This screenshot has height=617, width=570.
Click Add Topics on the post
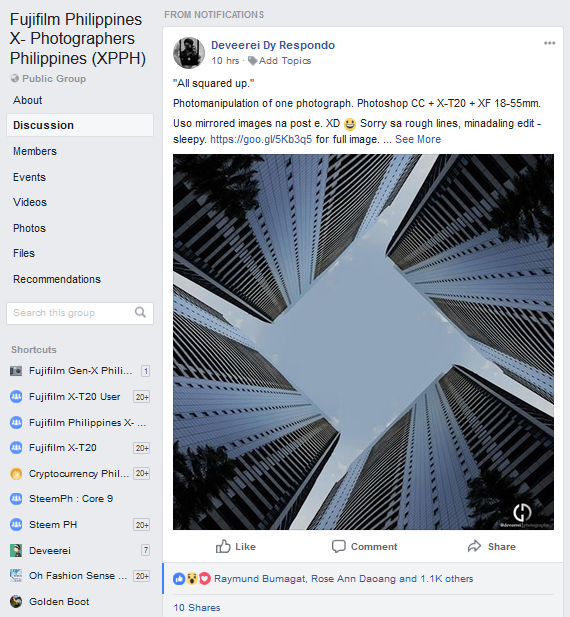(x=285, y=61)
